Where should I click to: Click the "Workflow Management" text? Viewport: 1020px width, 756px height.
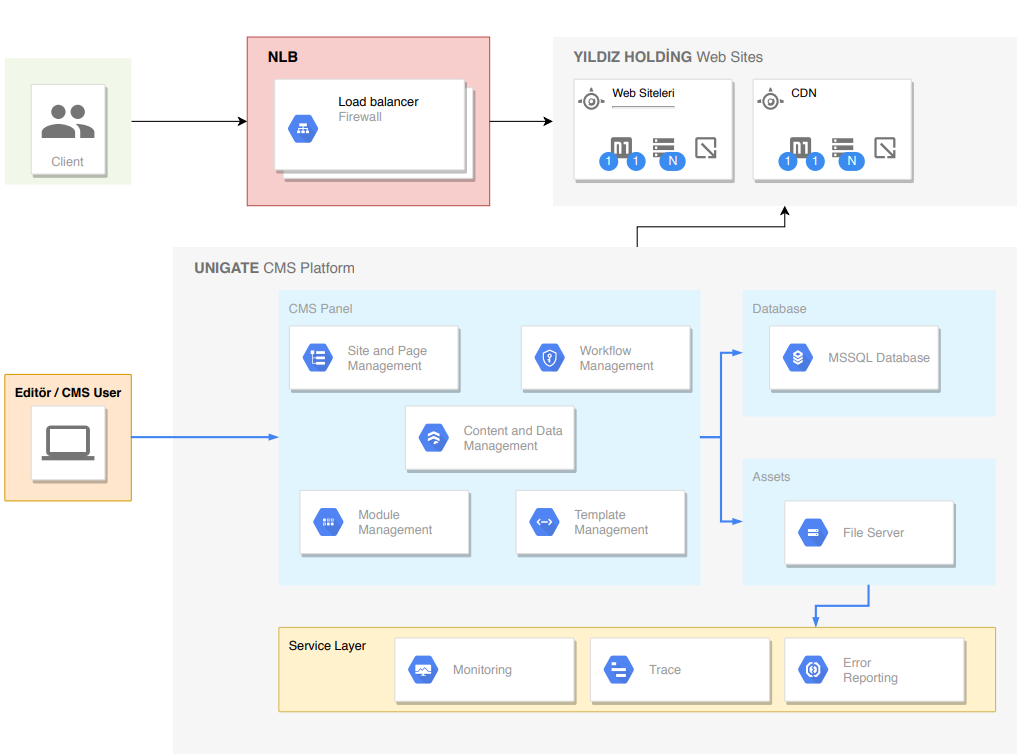click(x=617, y=358)
